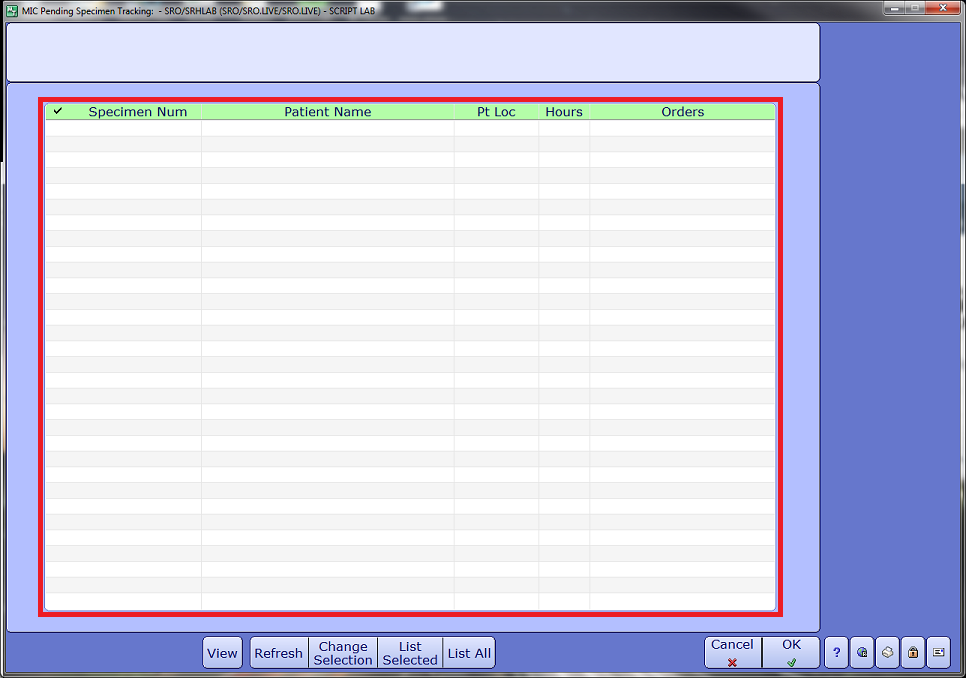Click the application icon in title bar
The width and height of the screenshot is (966, 678).
[11, 9]
